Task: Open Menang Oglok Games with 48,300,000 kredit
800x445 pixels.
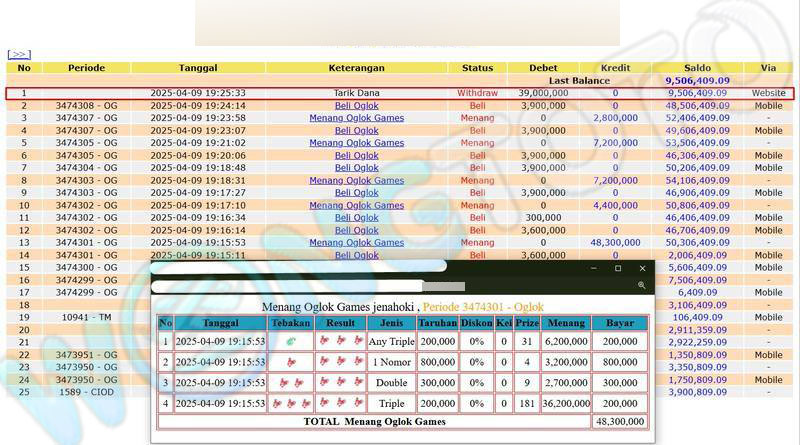Action: 356,242
